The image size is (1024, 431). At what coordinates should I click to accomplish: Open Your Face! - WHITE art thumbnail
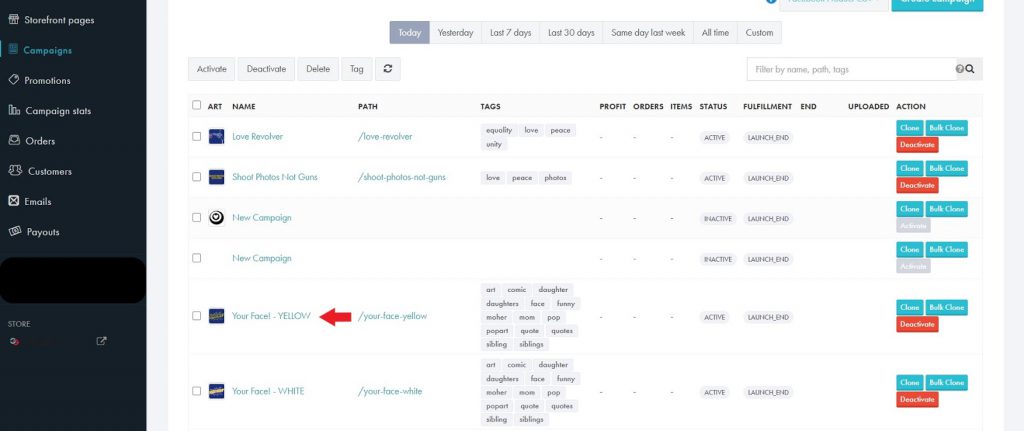(x=216, y=391)
